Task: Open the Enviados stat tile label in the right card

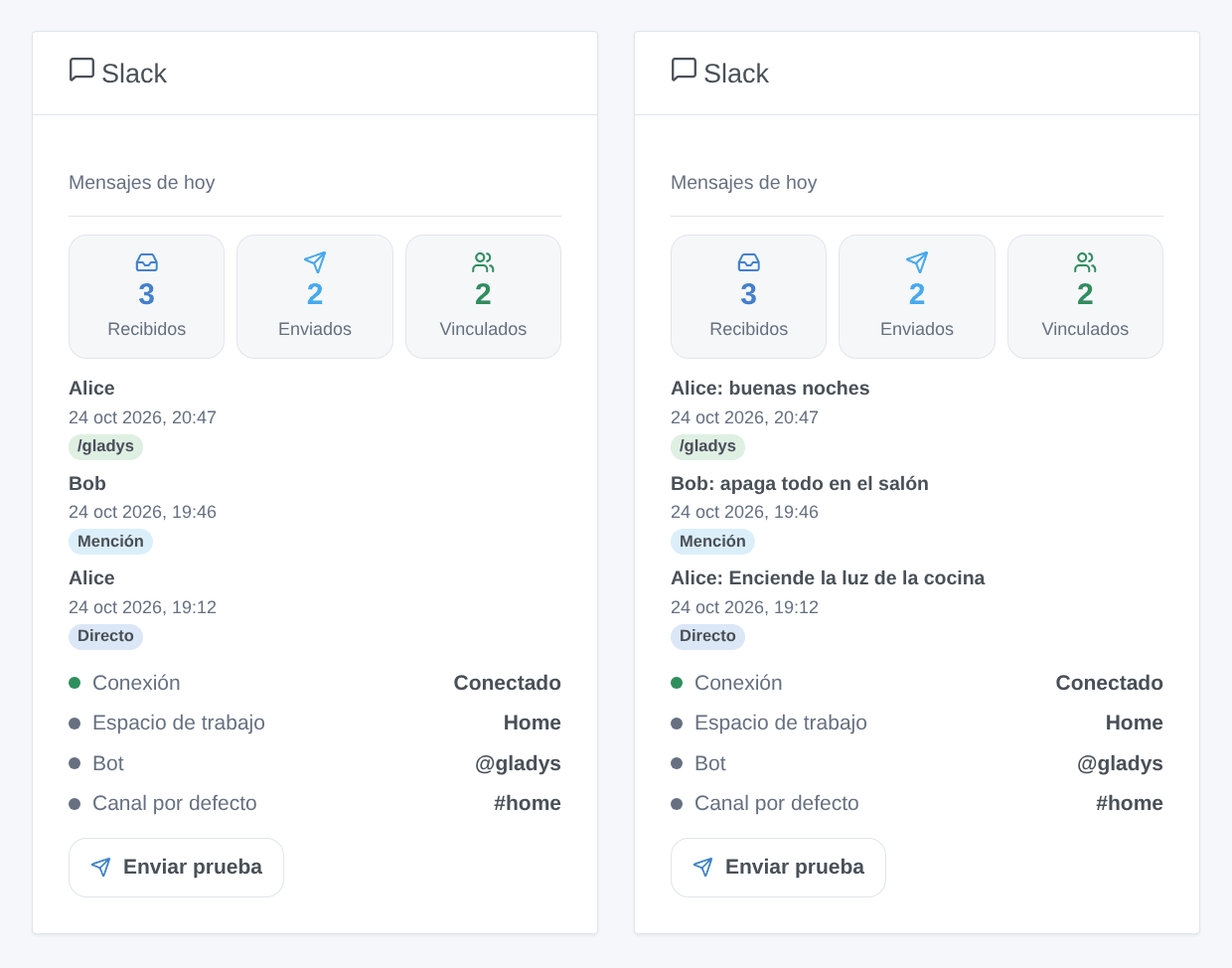Action: (x=917, y=329)
